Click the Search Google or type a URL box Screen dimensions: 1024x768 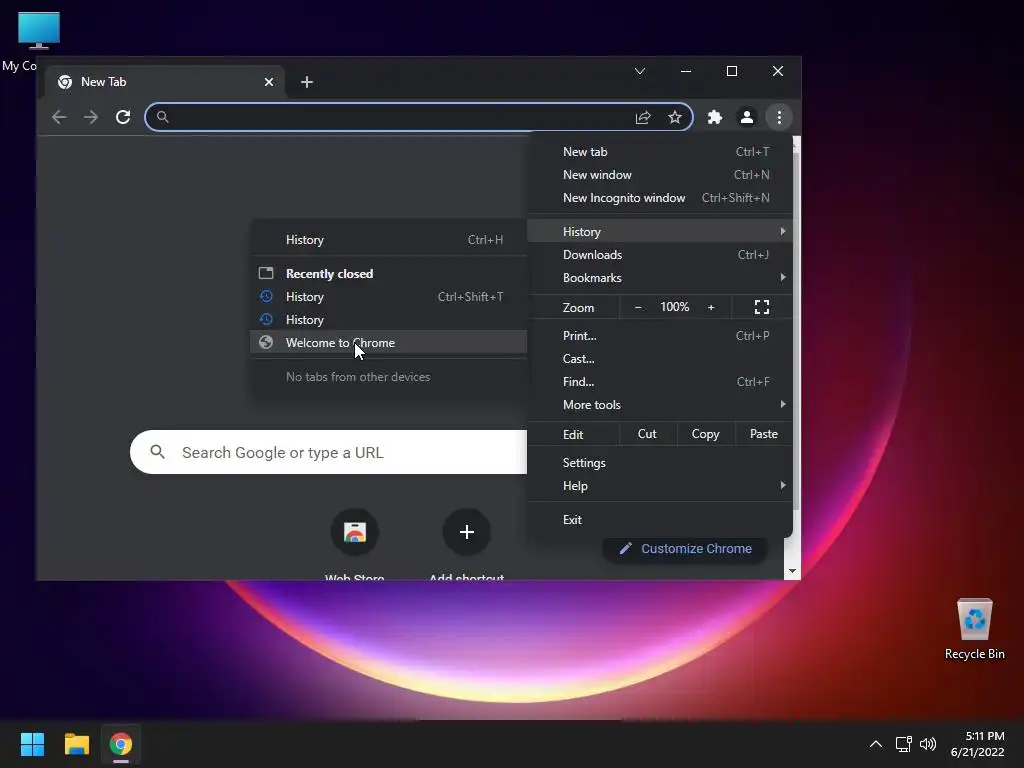point(328,452)
